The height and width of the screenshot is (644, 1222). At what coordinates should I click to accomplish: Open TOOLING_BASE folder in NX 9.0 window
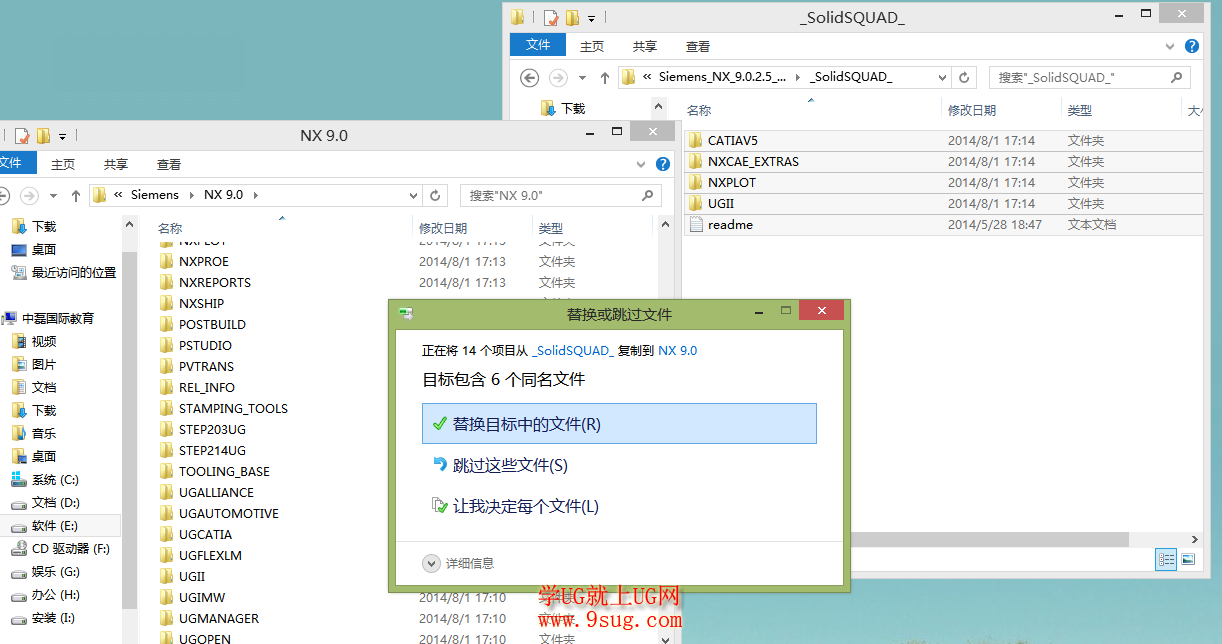click(x=224, y=472)
